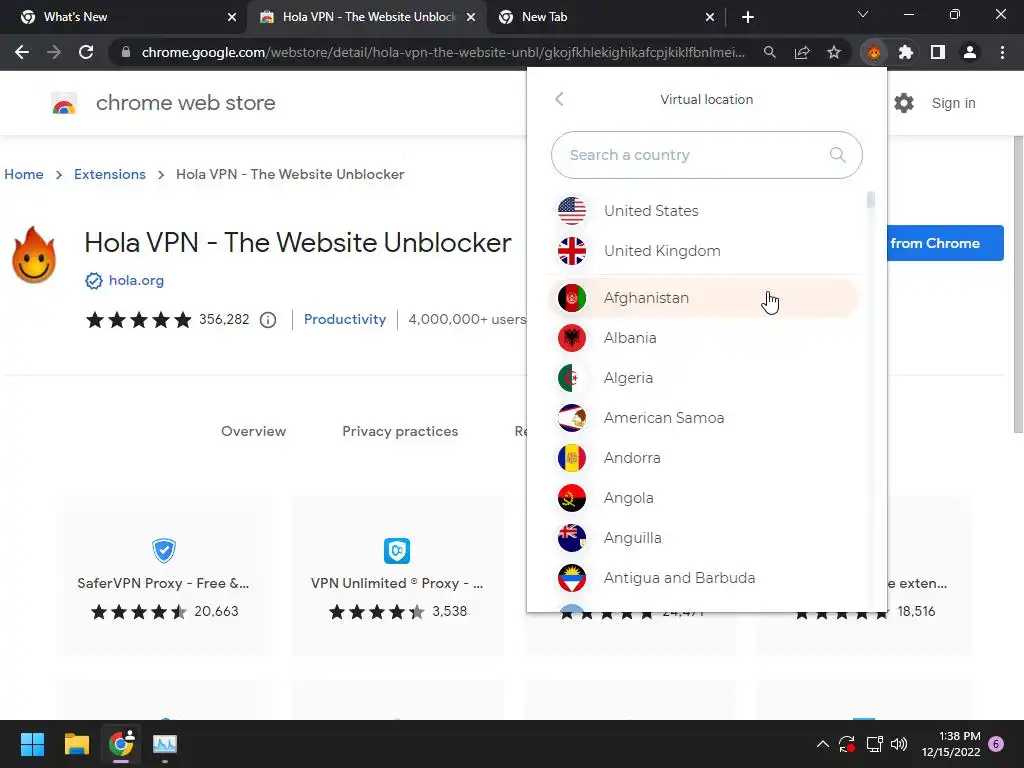The height and width of the screenshot is (768, 1024).
Task: Click the forward navigation arrow
Action: pyautogui.click(x=54, y=52)
